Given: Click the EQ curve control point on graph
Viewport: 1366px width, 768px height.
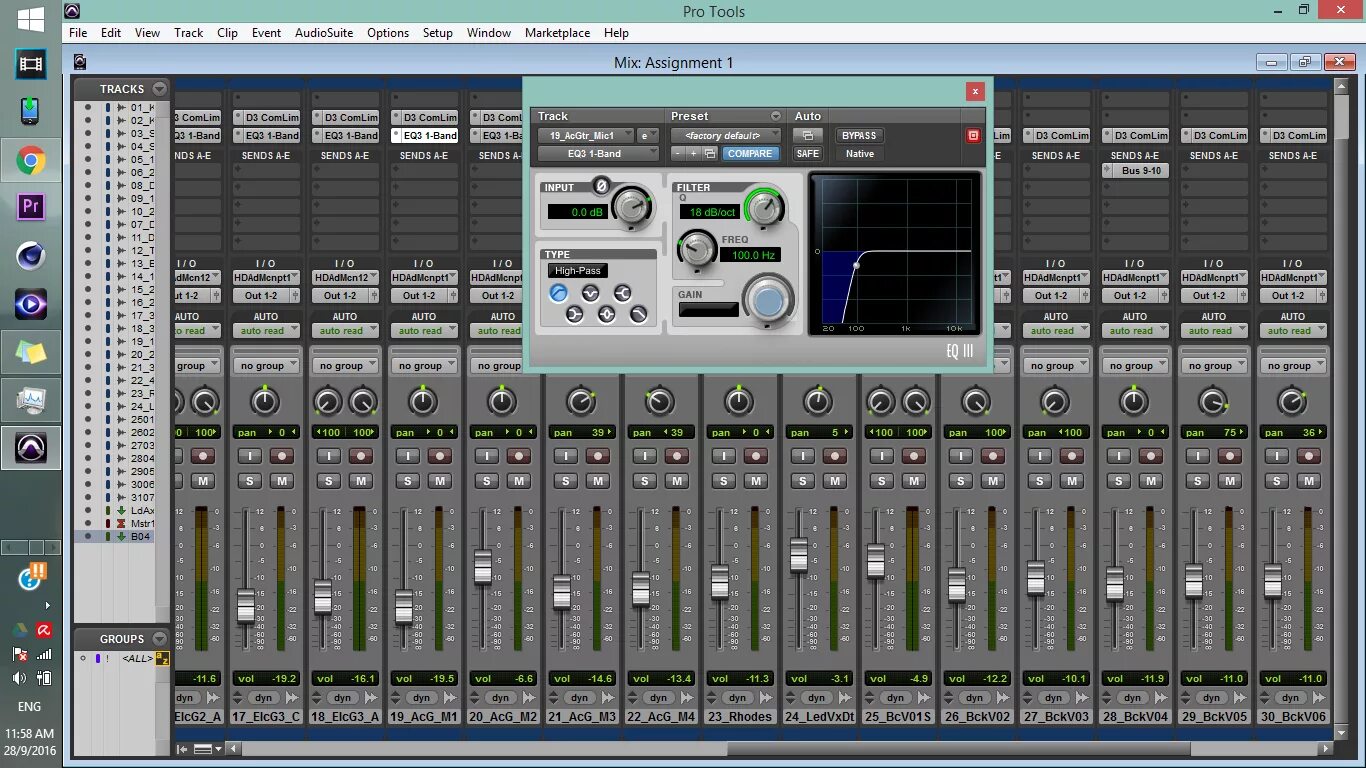Looking at the screenshot, I should tap(857, 265).
